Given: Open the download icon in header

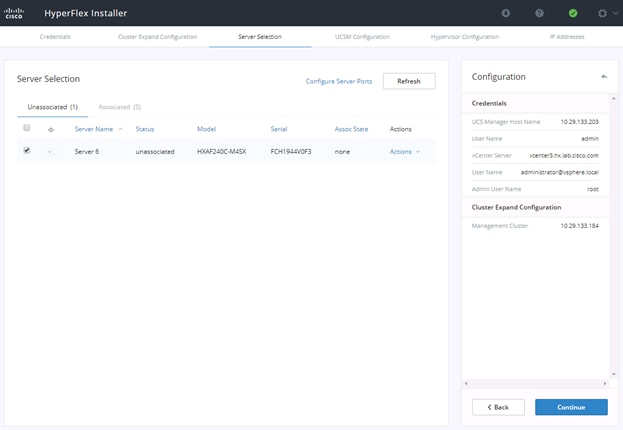Looking at the screenshot, I should pos(505,13).
